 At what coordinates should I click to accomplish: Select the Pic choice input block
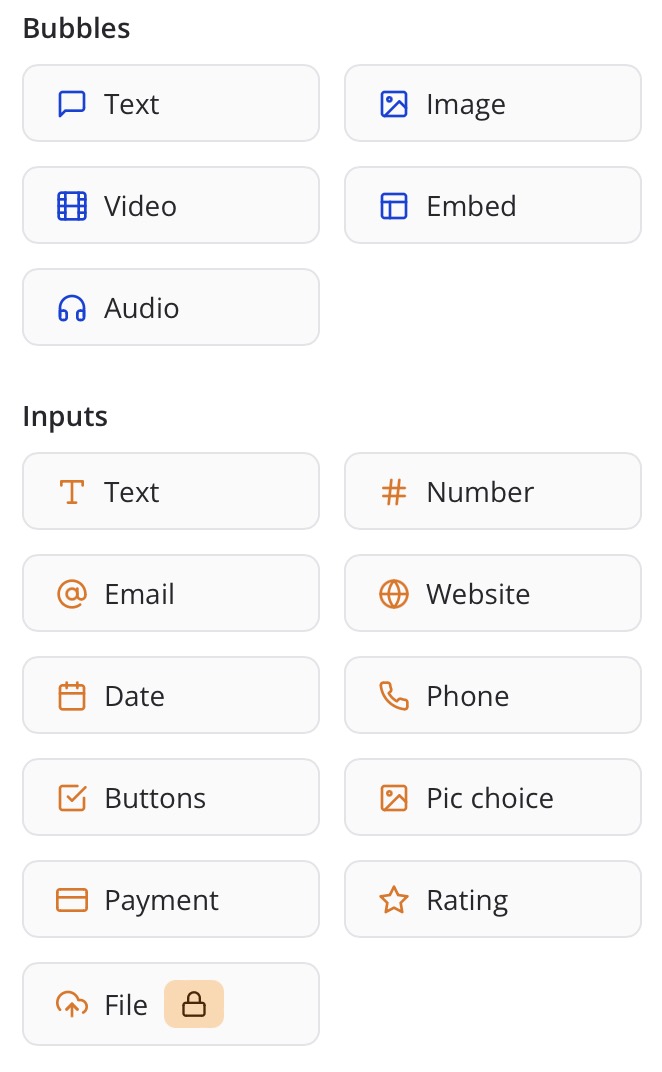pos(492,798)
